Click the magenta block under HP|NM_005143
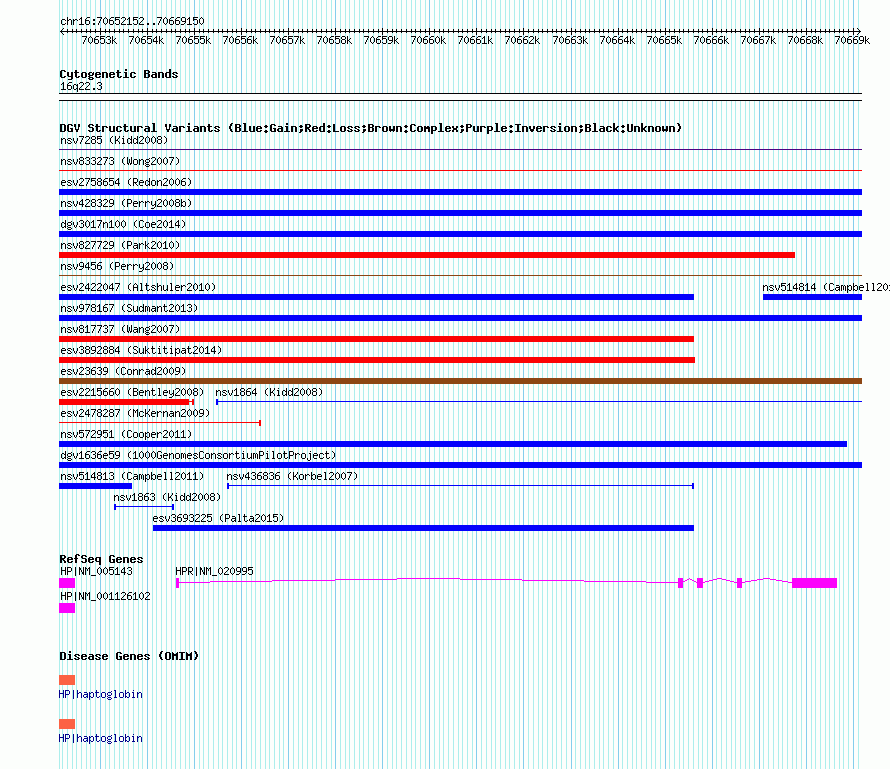890x769 pixels. click(67, 583)
